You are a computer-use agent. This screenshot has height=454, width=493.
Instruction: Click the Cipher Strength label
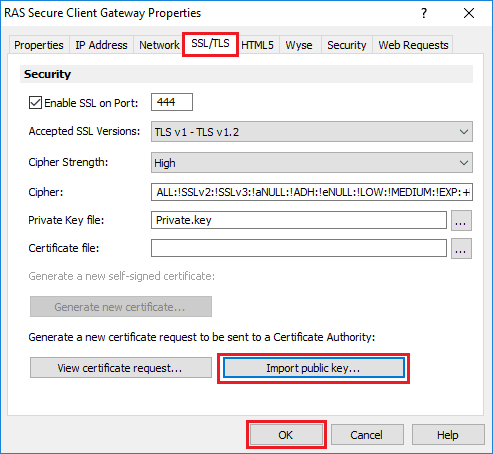pyautogui.click(x=68, y=162)
